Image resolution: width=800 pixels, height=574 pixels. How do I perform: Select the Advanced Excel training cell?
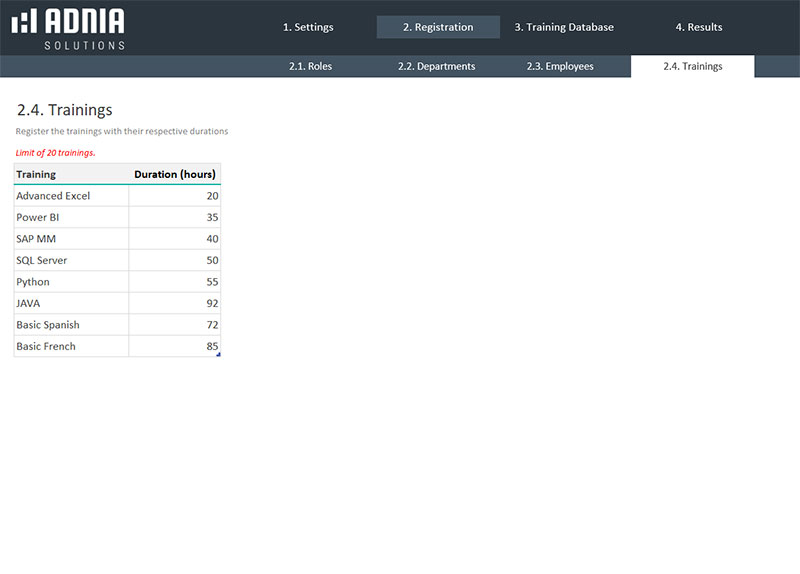click(71, 196)
